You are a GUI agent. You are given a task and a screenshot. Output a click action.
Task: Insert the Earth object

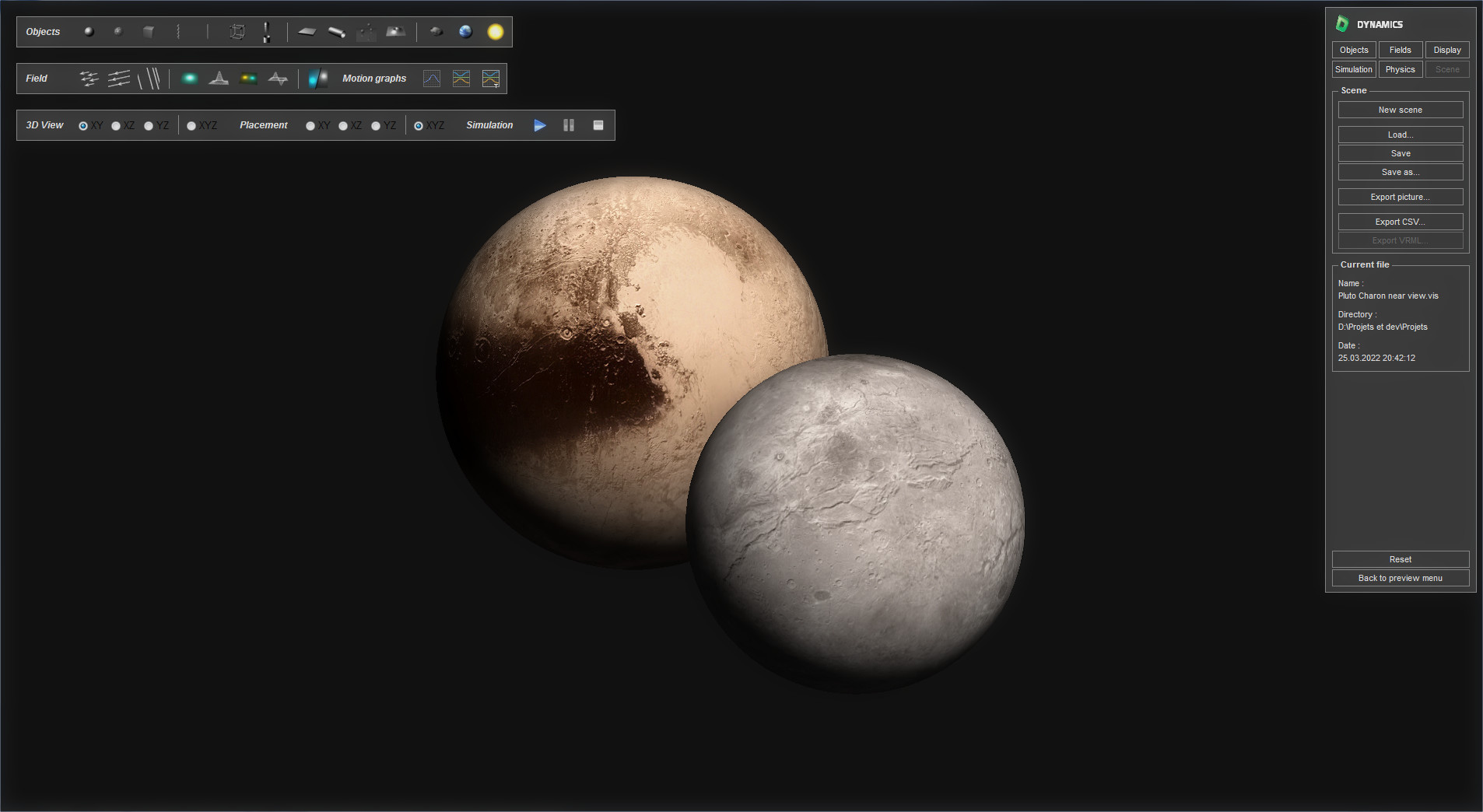coord(465,31)
